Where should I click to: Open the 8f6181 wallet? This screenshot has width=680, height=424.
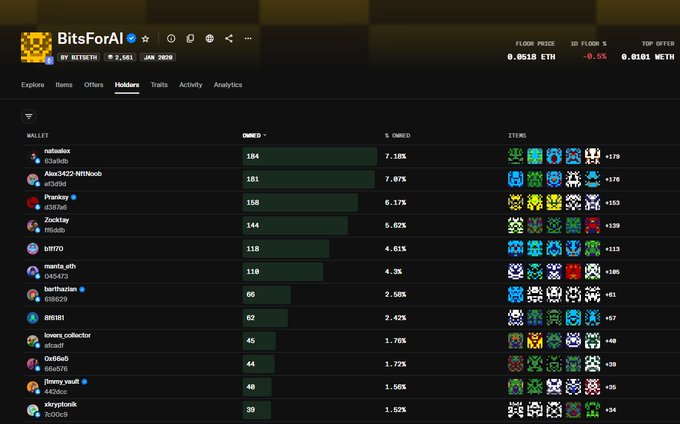pyautogui.click(x=54, y=318)
